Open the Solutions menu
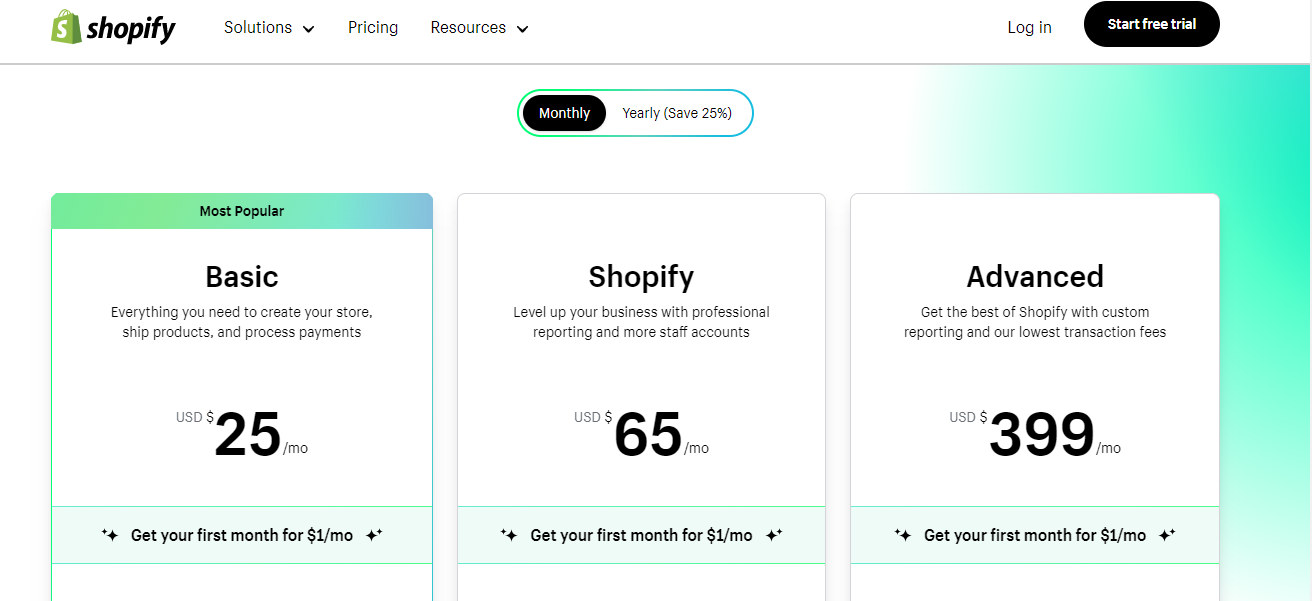 tap(269, 28)
